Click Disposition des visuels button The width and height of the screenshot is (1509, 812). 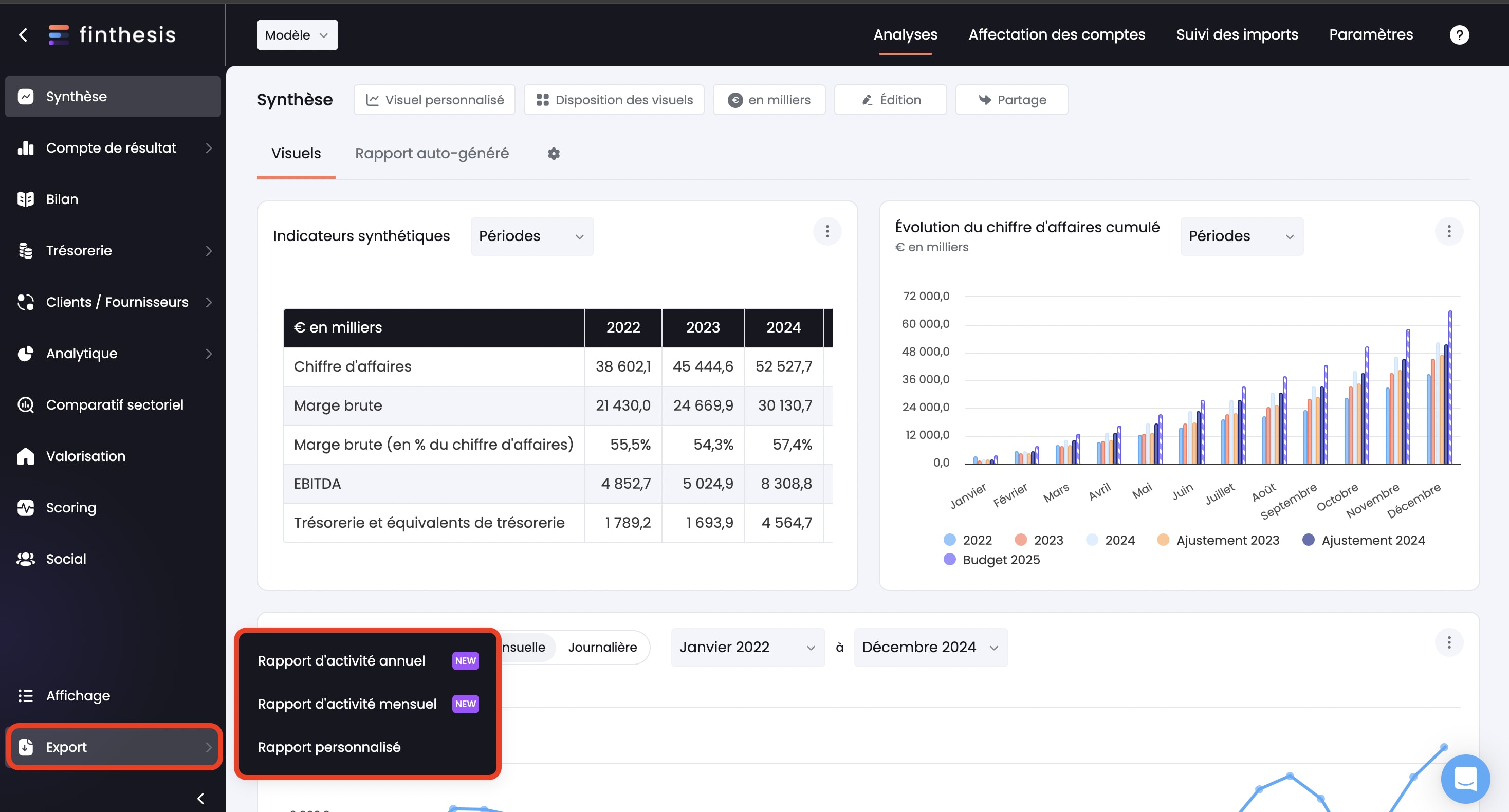(x=614, y=100)
